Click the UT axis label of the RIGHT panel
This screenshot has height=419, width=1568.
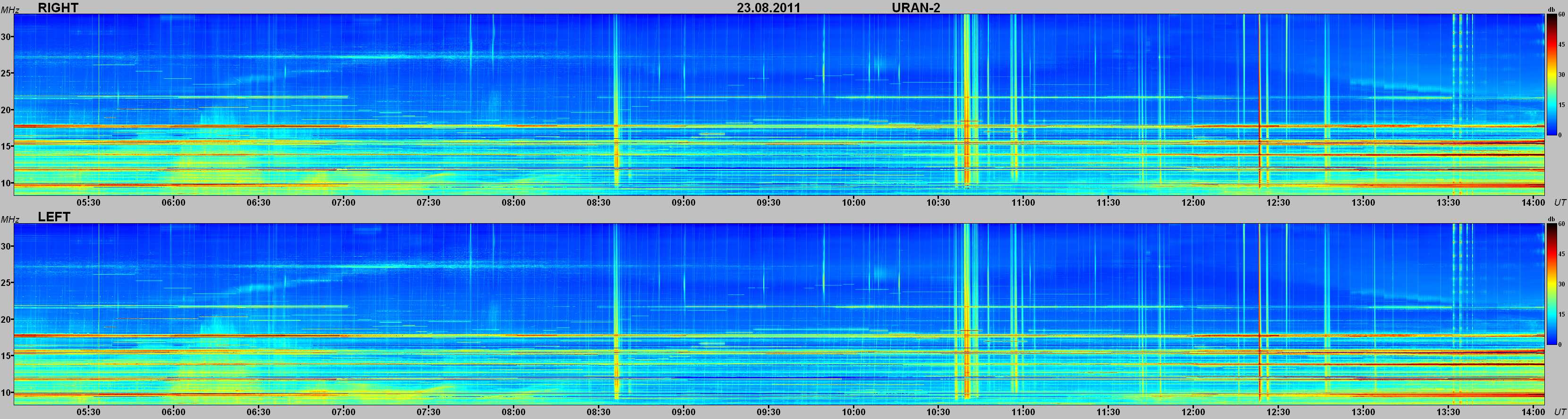point(1559,202)
